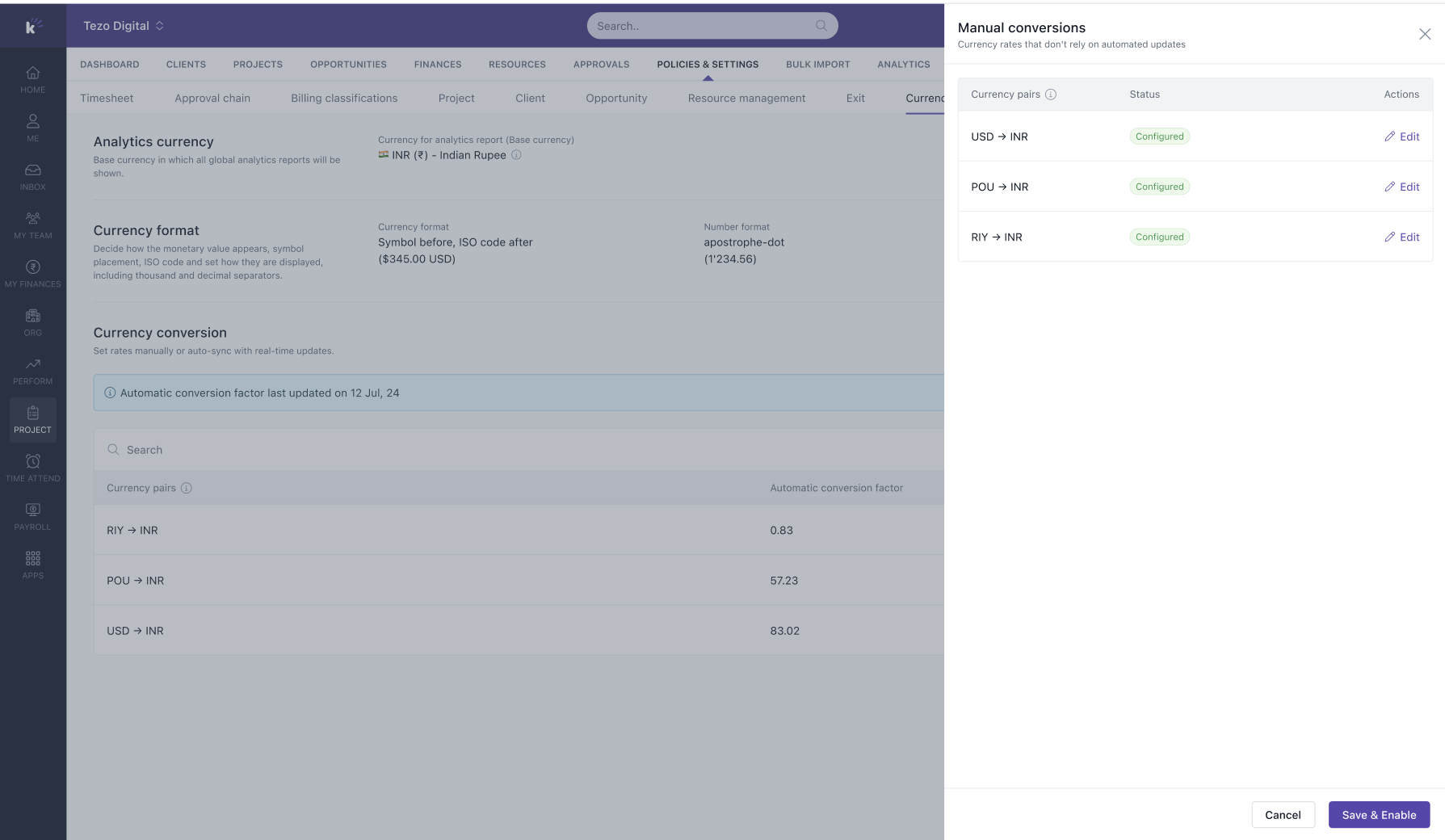The height and width of the screenshot is (840, 1445).
Task: Open the Billing classifications tab
Action: pyautogui.click(x=344, y=99)
